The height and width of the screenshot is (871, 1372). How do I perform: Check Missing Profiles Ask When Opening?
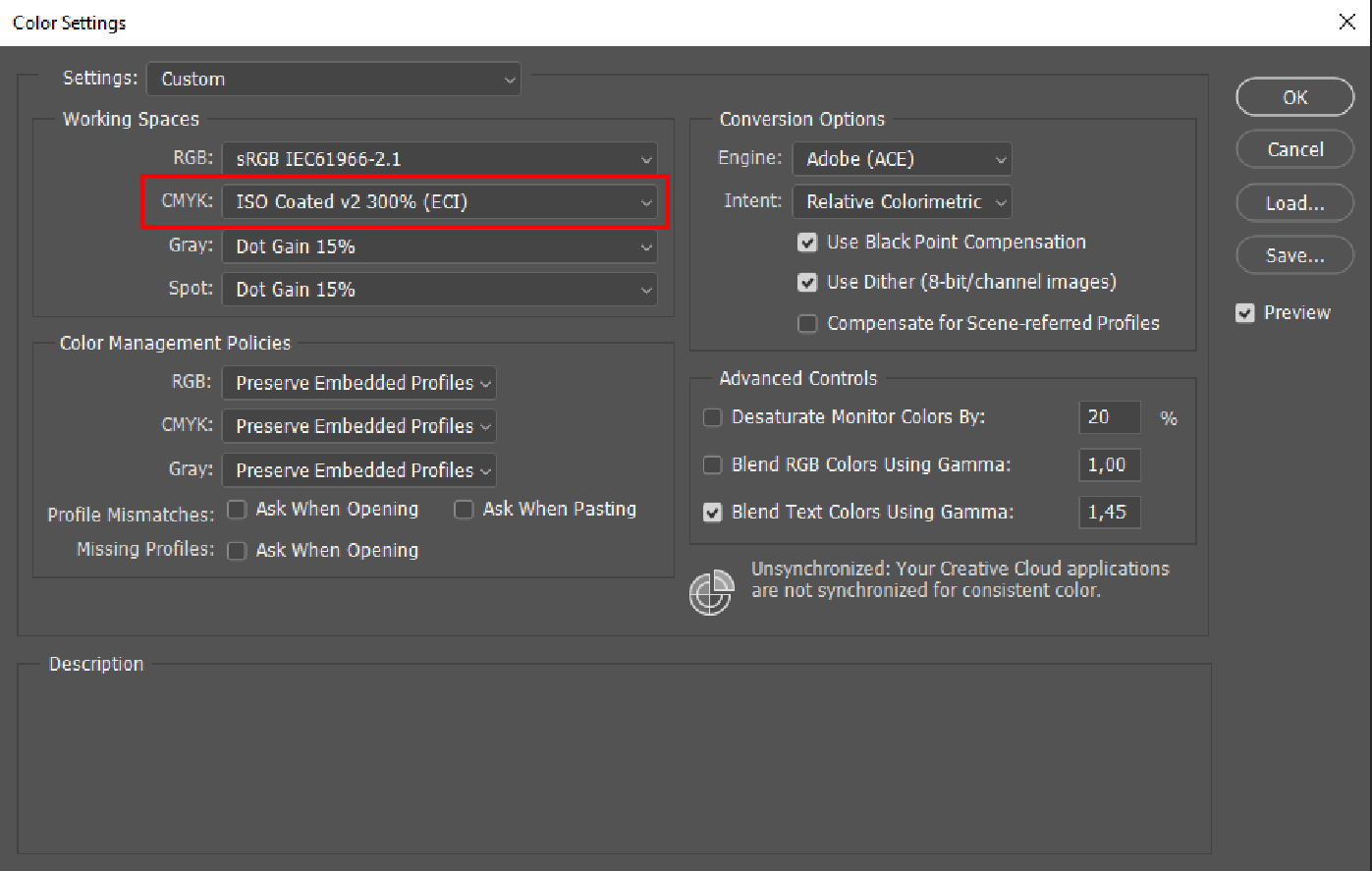coord(237,551)
